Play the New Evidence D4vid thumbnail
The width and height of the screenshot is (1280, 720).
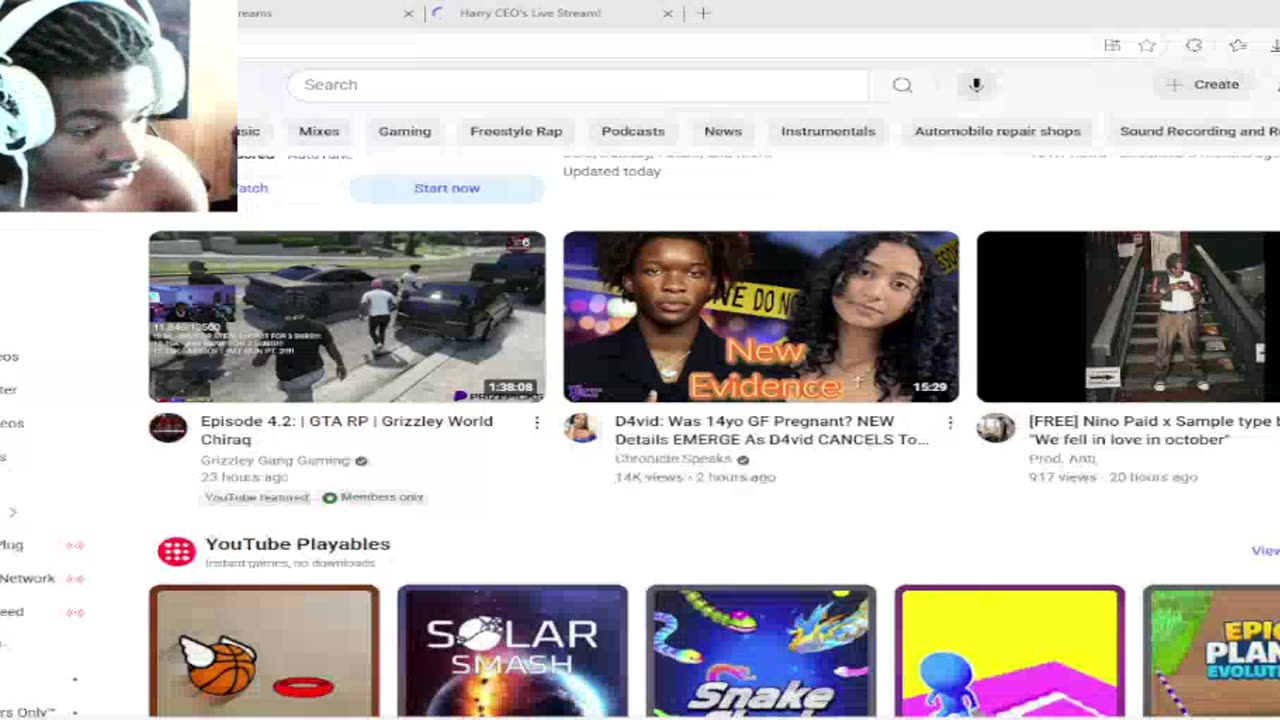[x=761, y=317]
